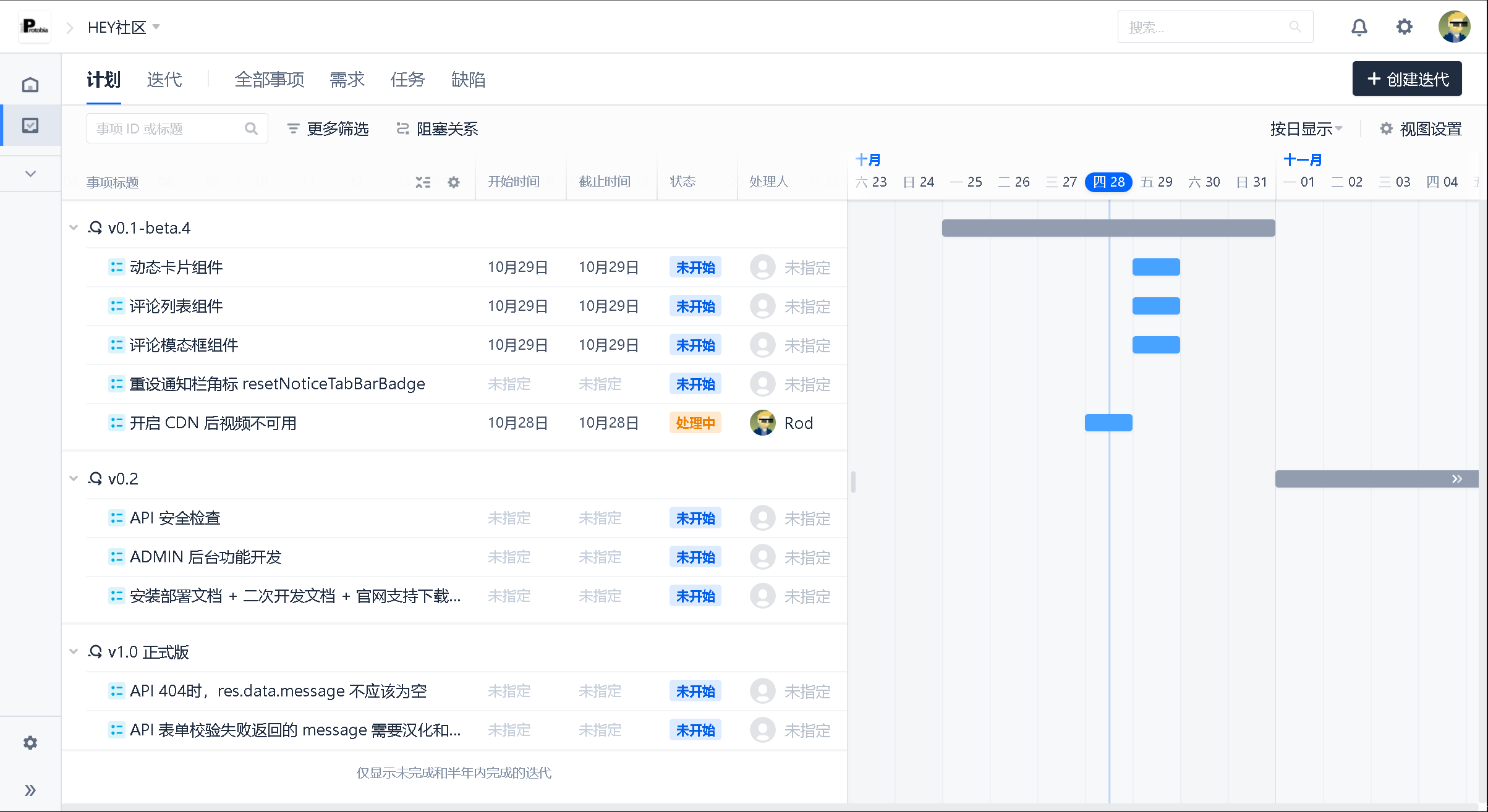Viewport: 1488px width, 812px height.
Task: Open the notifications bell icon
Action: pyautogui.click(x=1359, y=27)
